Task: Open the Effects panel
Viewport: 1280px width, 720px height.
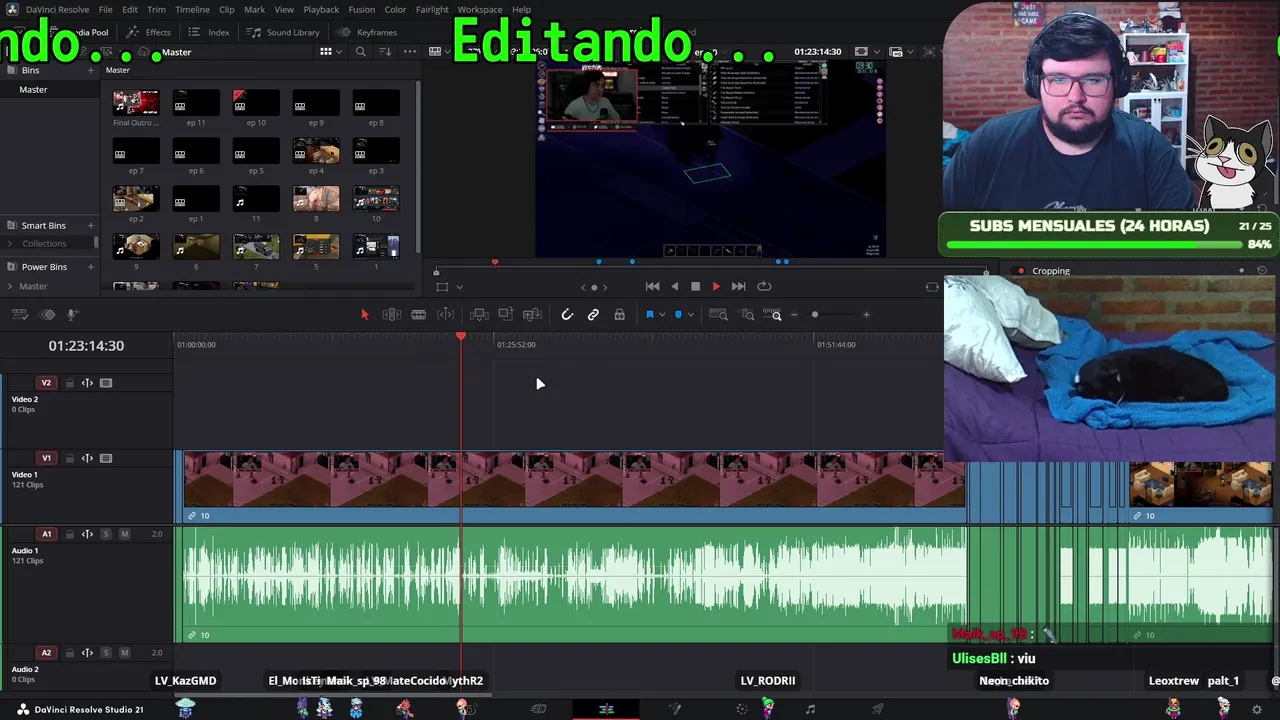Action: [x=149, y=32]
